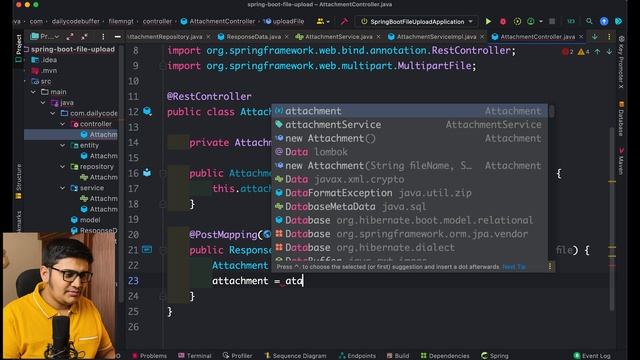Close the ResponseData.java tab
Image resolution: width=640 pixels, height=360 pixels.
coord(287,37)
